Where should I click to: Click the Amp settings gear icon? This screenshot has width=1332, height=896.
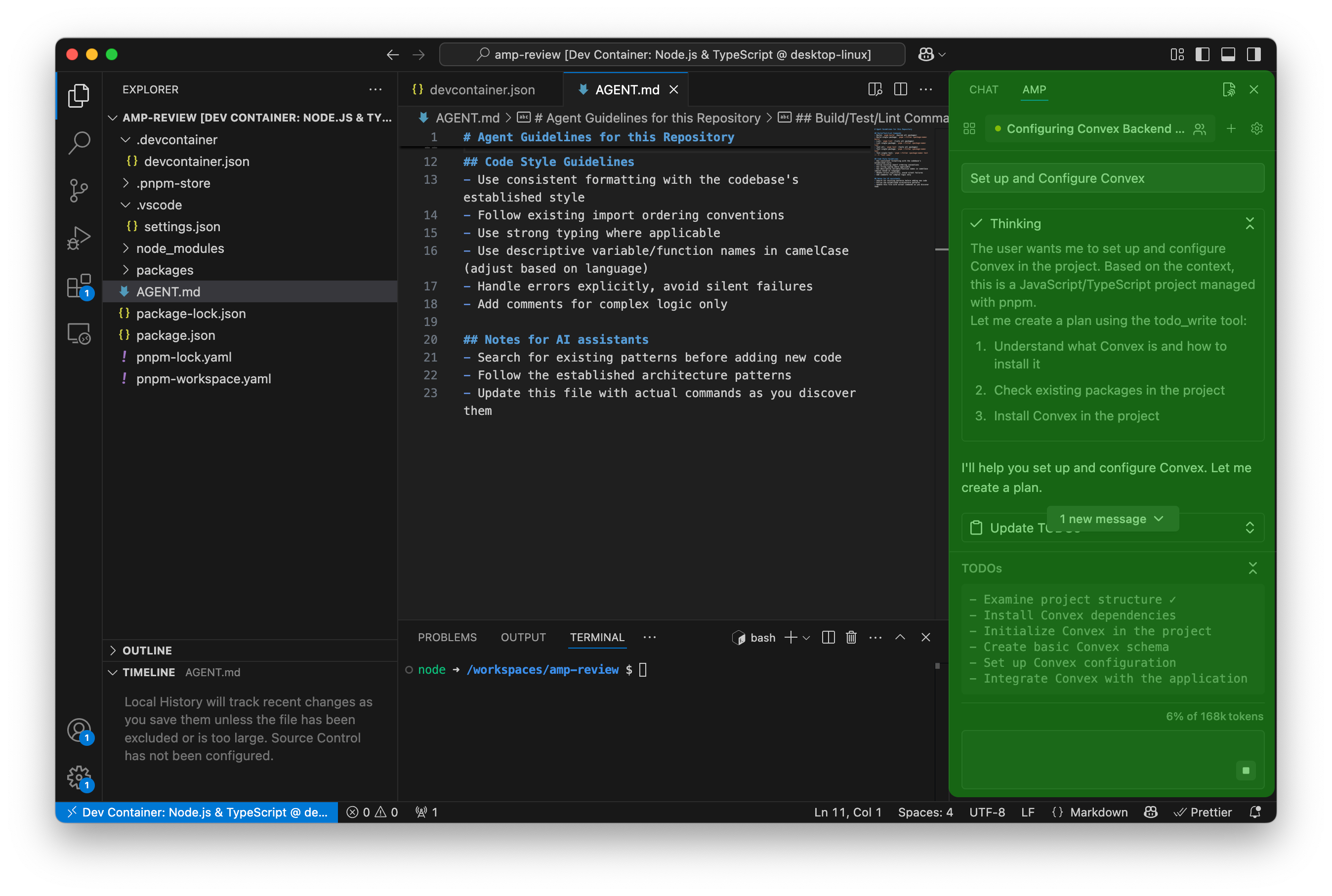(x=1256, y=128)
